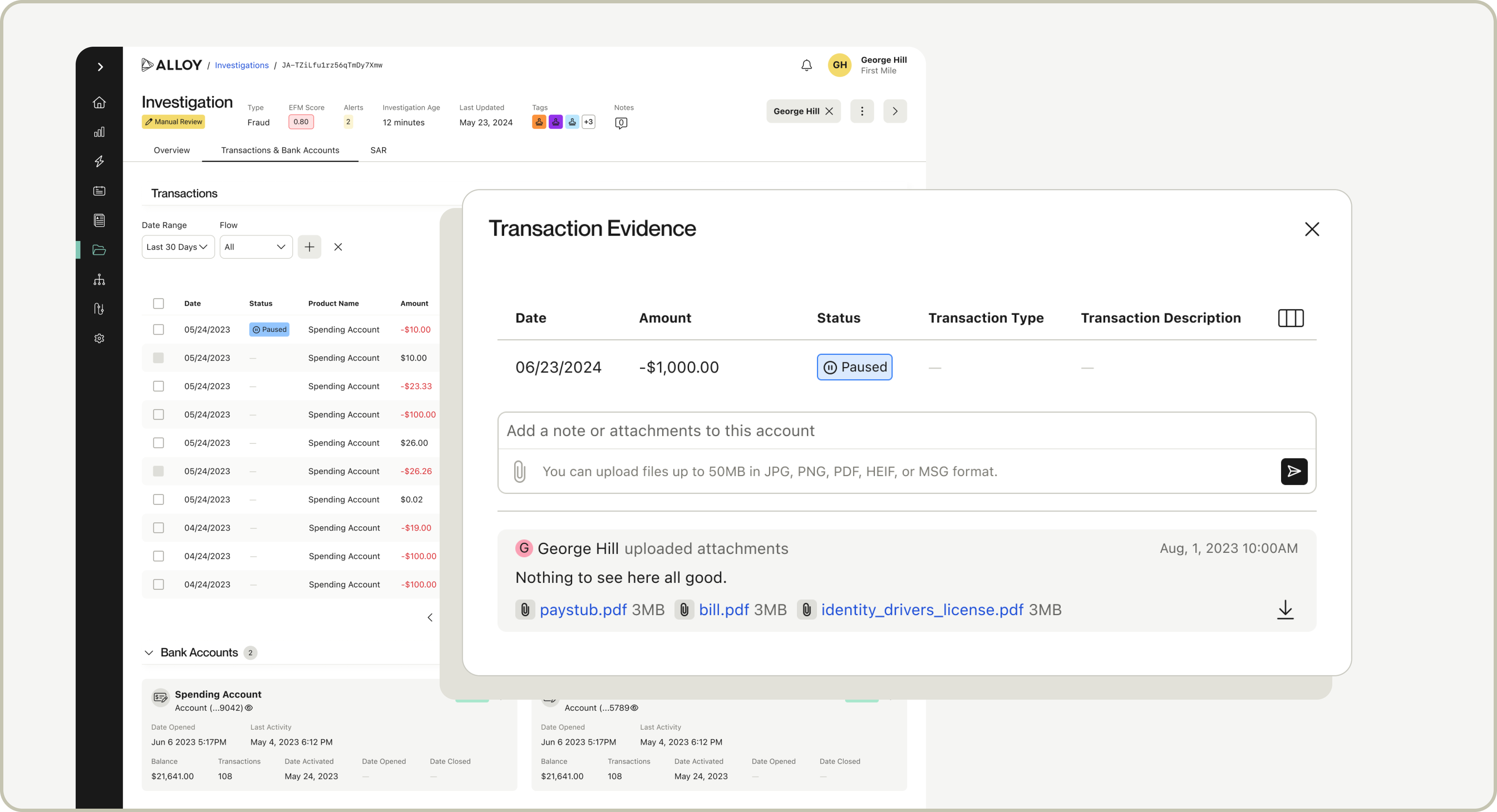Click the send note arrow button
Viewport: 1497px width, 812px height.
click(1294, 471)
